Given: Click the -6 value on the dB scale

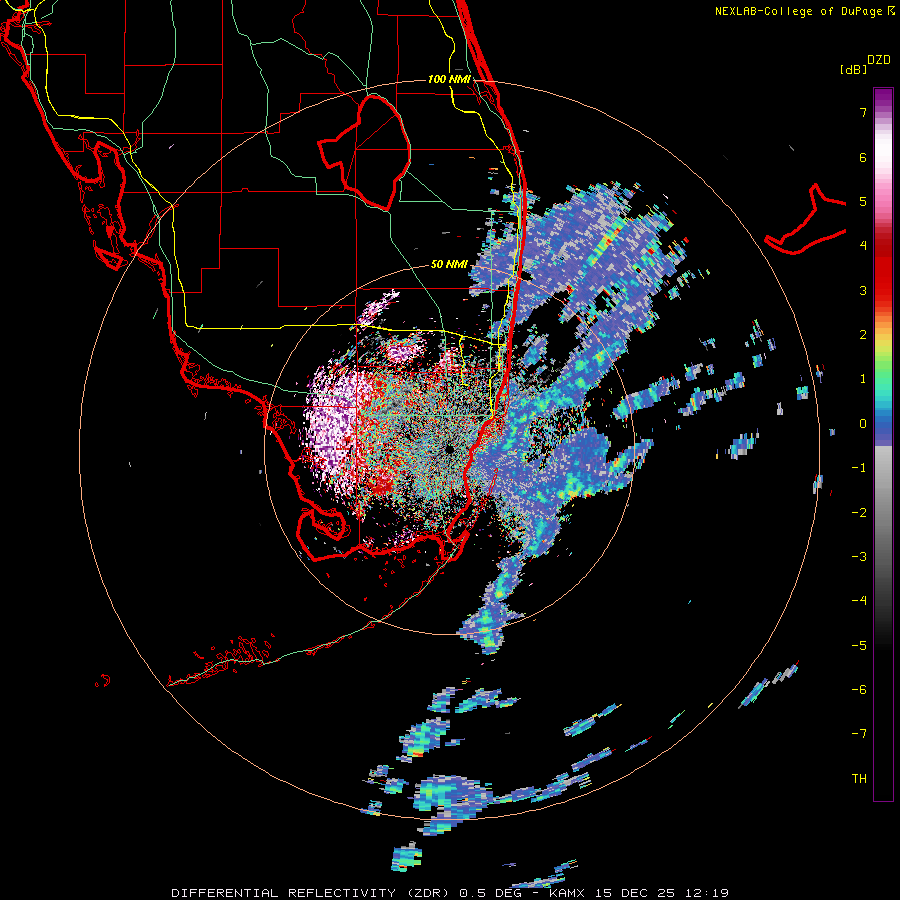Looking at the screenshot, I should point(859,689).
